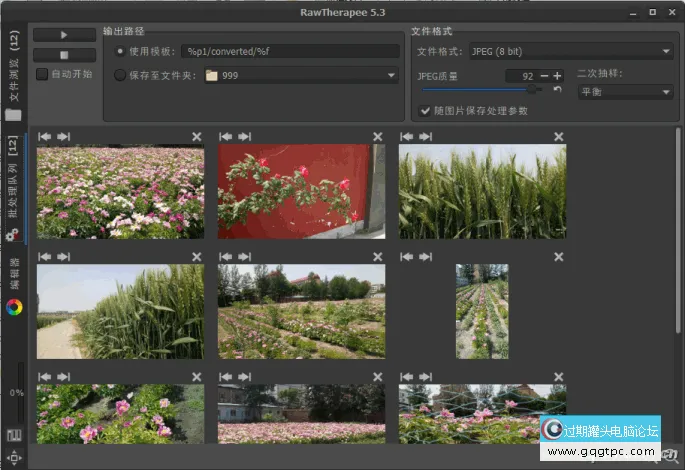685x470 pixels.
Task: Stop queue processing with the stop button
Action: [x=64, y=54]
